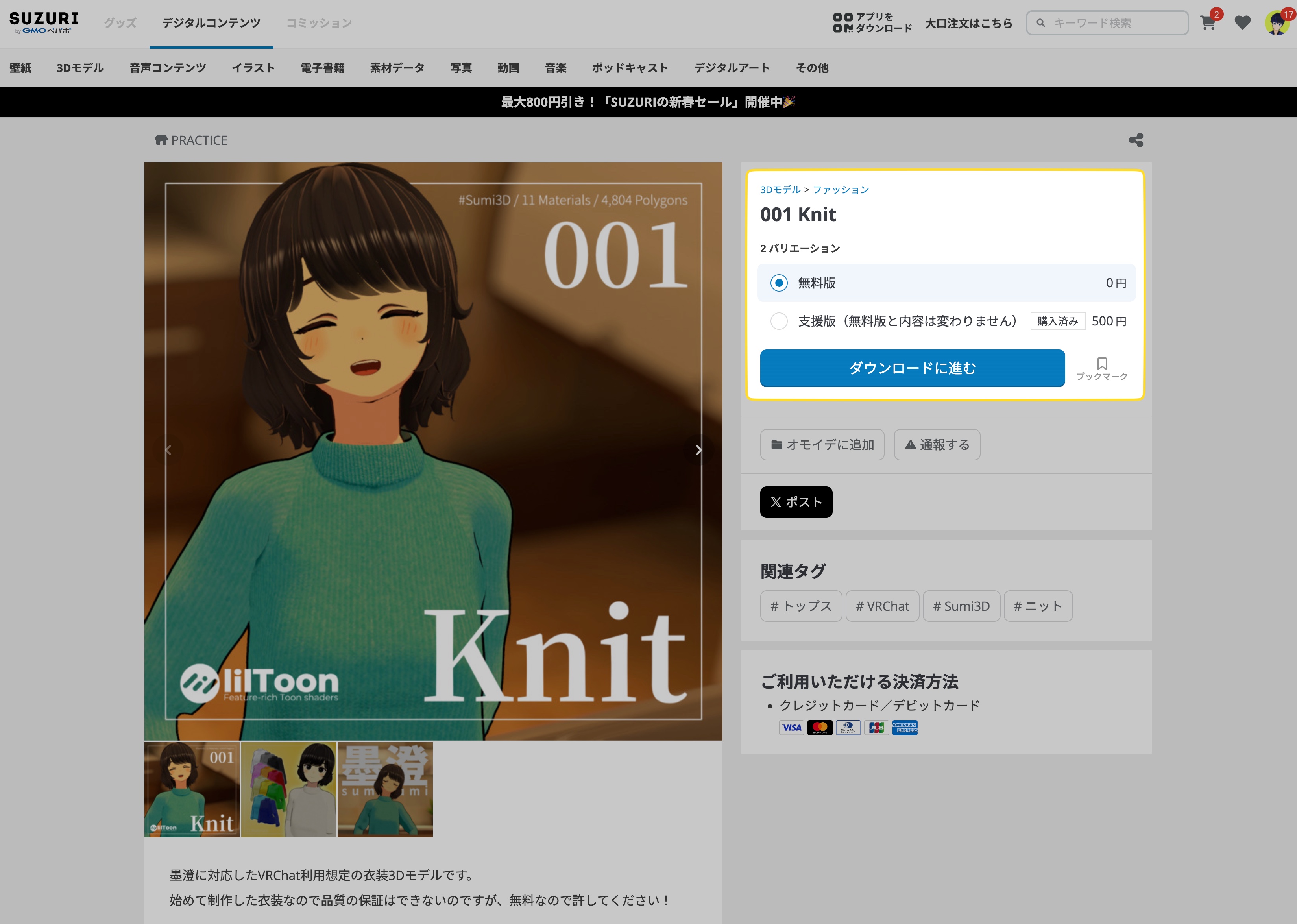Add product to オモイデ collection

coord(822,445)
